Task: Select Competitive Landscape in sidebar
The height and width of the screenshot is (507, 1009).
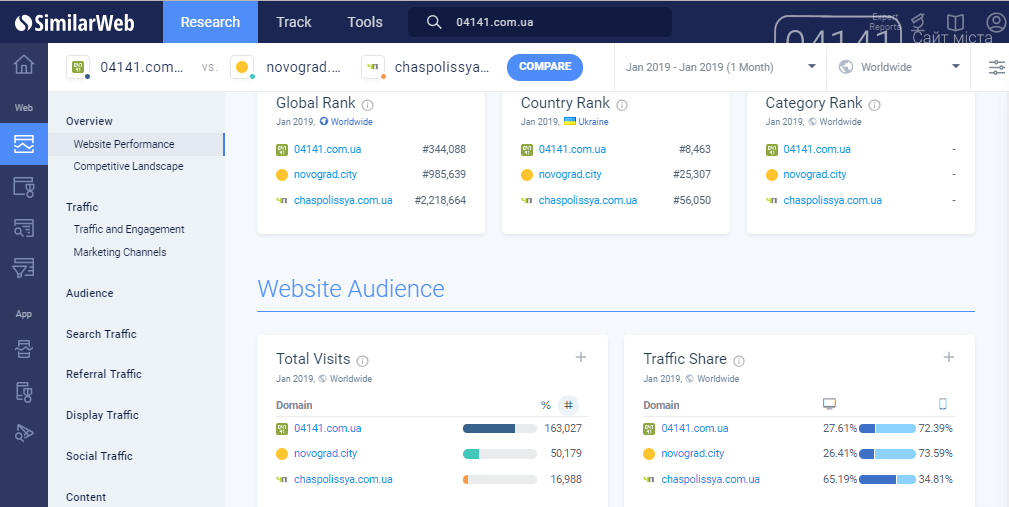Action: pos(128,166)
